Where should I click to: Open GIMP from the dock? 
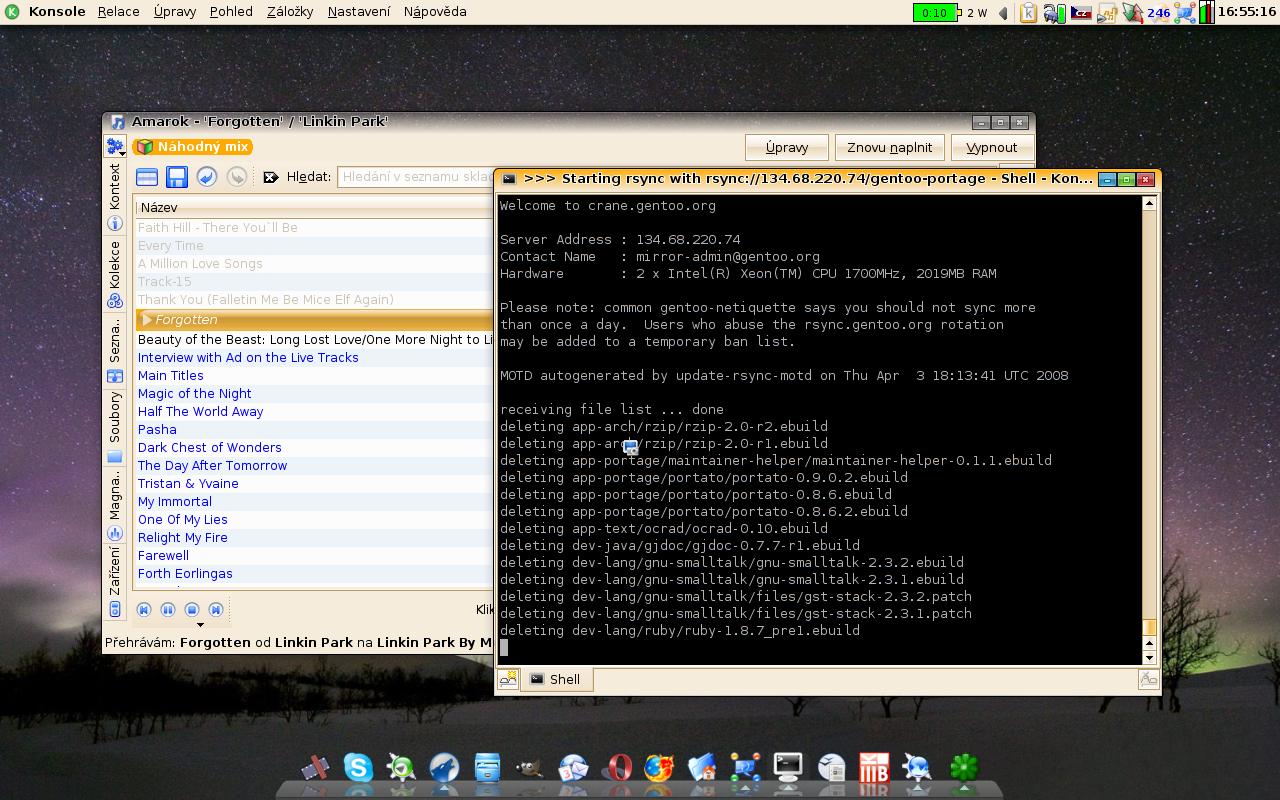529,767
